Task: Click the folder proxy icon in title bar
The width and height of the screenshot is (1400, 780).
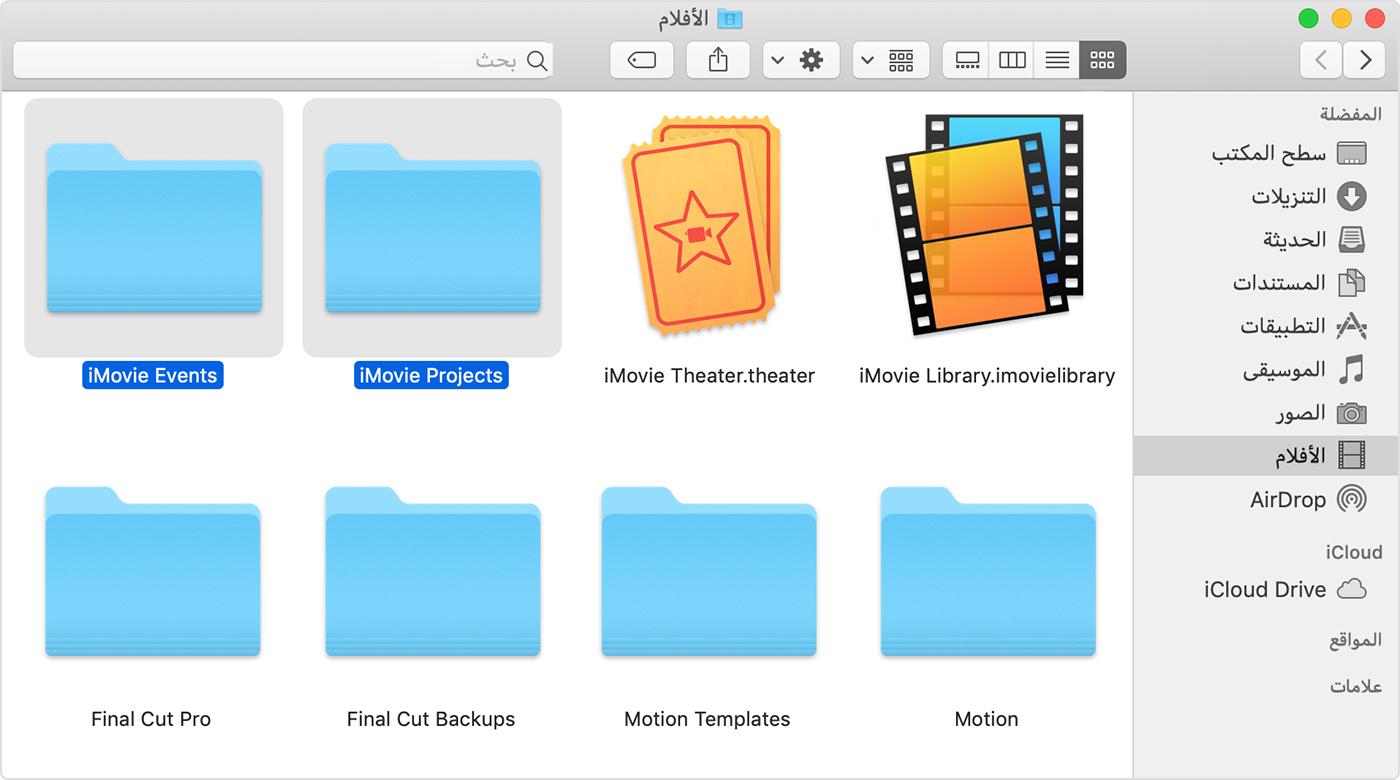Action: pyautogui.click(x=730, y=18)
